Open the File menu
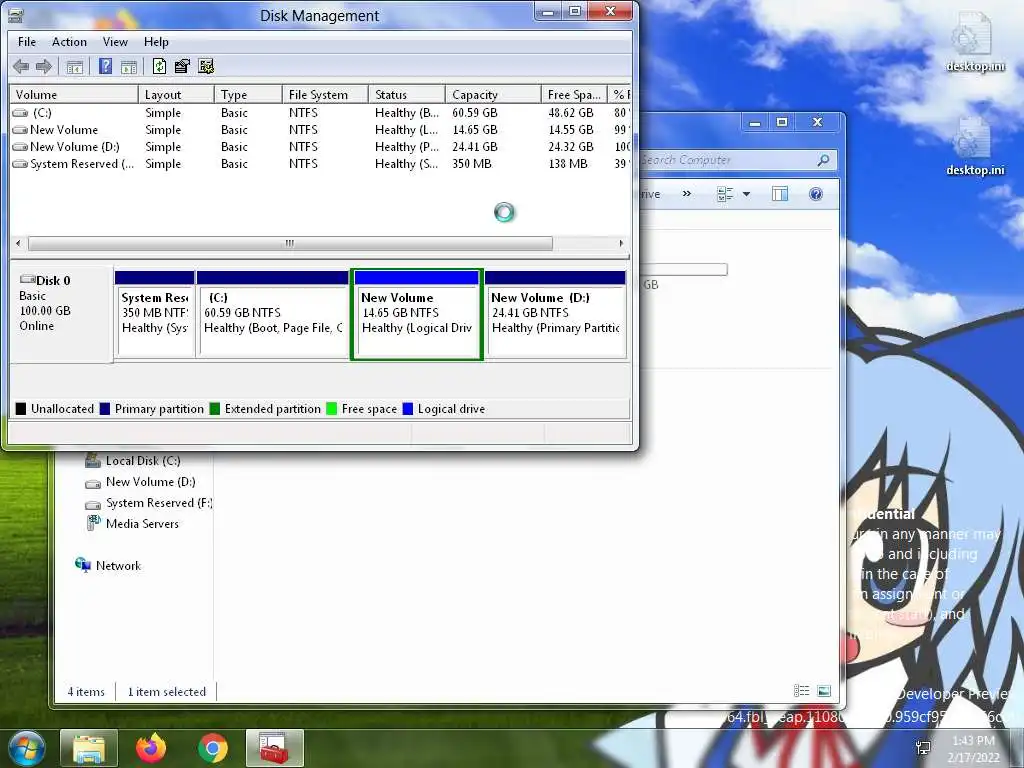Viewport: 1024px width, 768px height. (x=27, y=42)
